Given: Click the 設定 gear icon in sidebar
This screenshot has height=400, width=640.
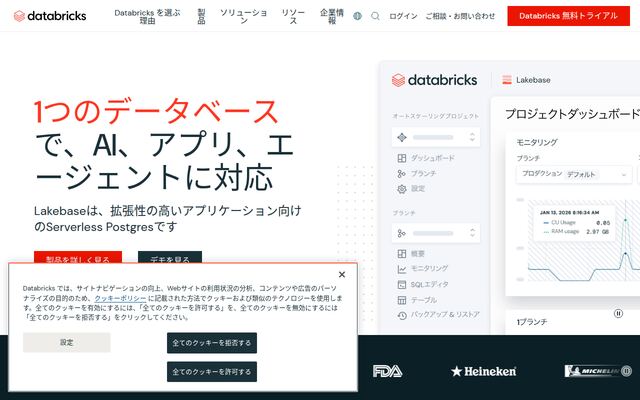Looking at the screenshot, I should [x=402, y=189].
